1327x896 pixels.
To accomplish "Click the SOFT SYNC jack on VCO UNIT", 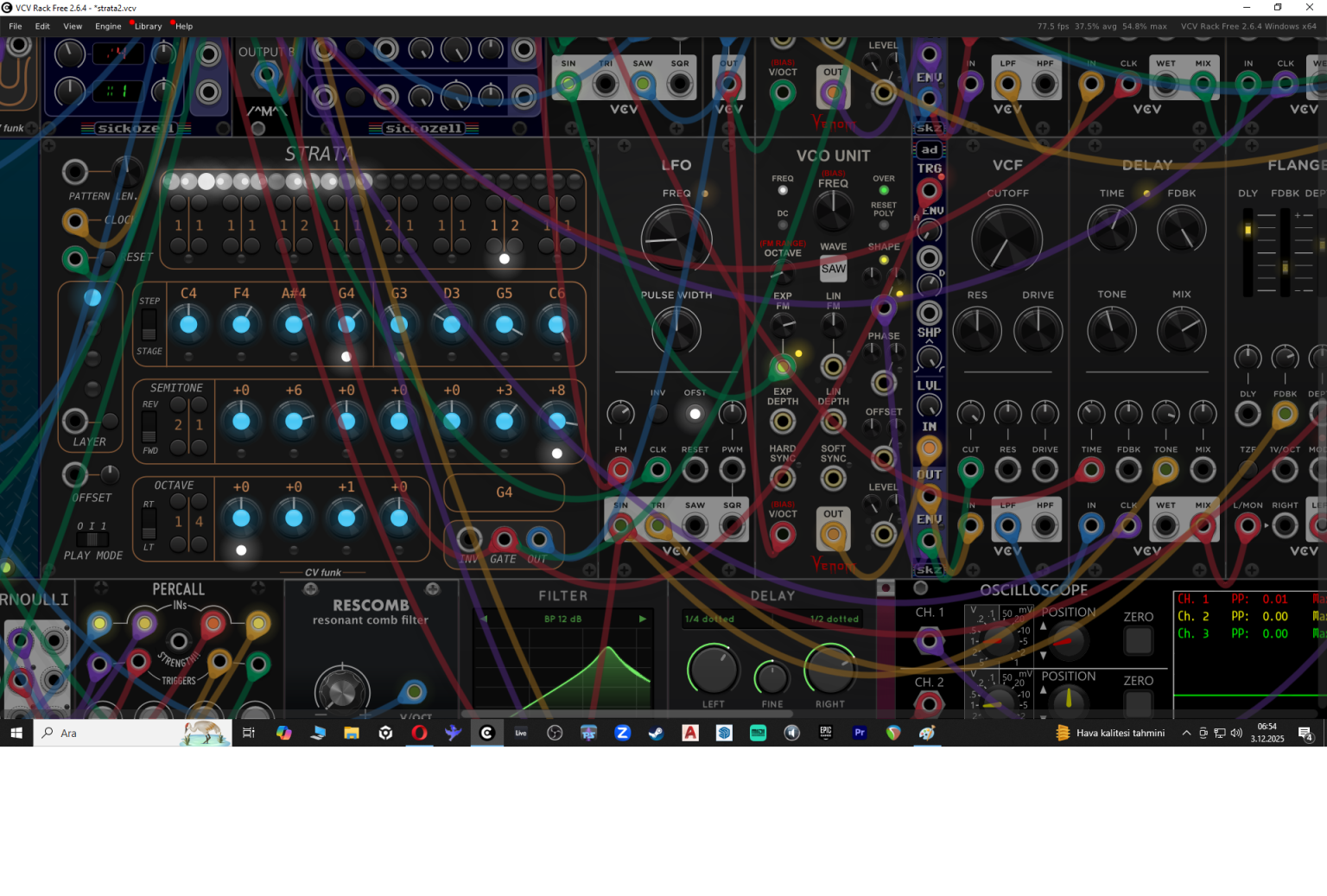I will point(833,478).
